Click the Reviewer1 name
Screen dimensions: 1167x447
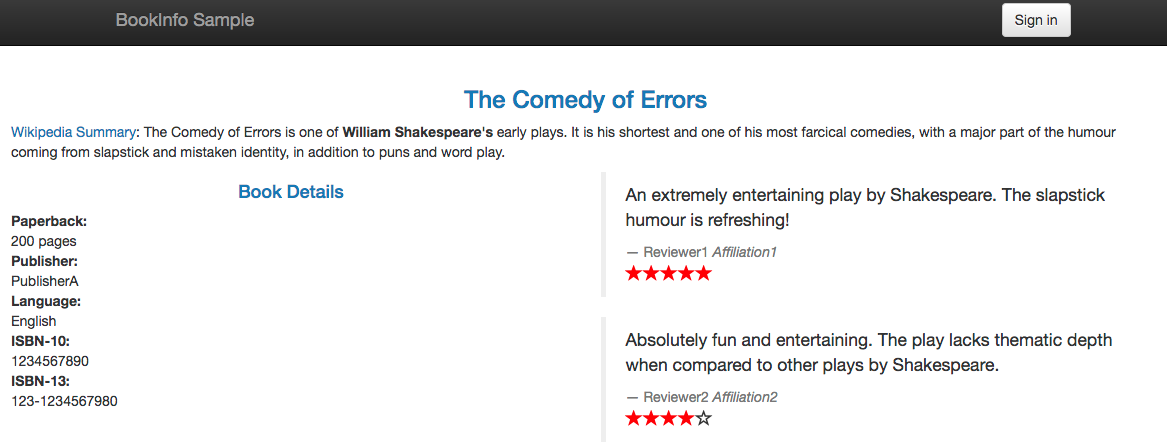(x=677, y=252)
